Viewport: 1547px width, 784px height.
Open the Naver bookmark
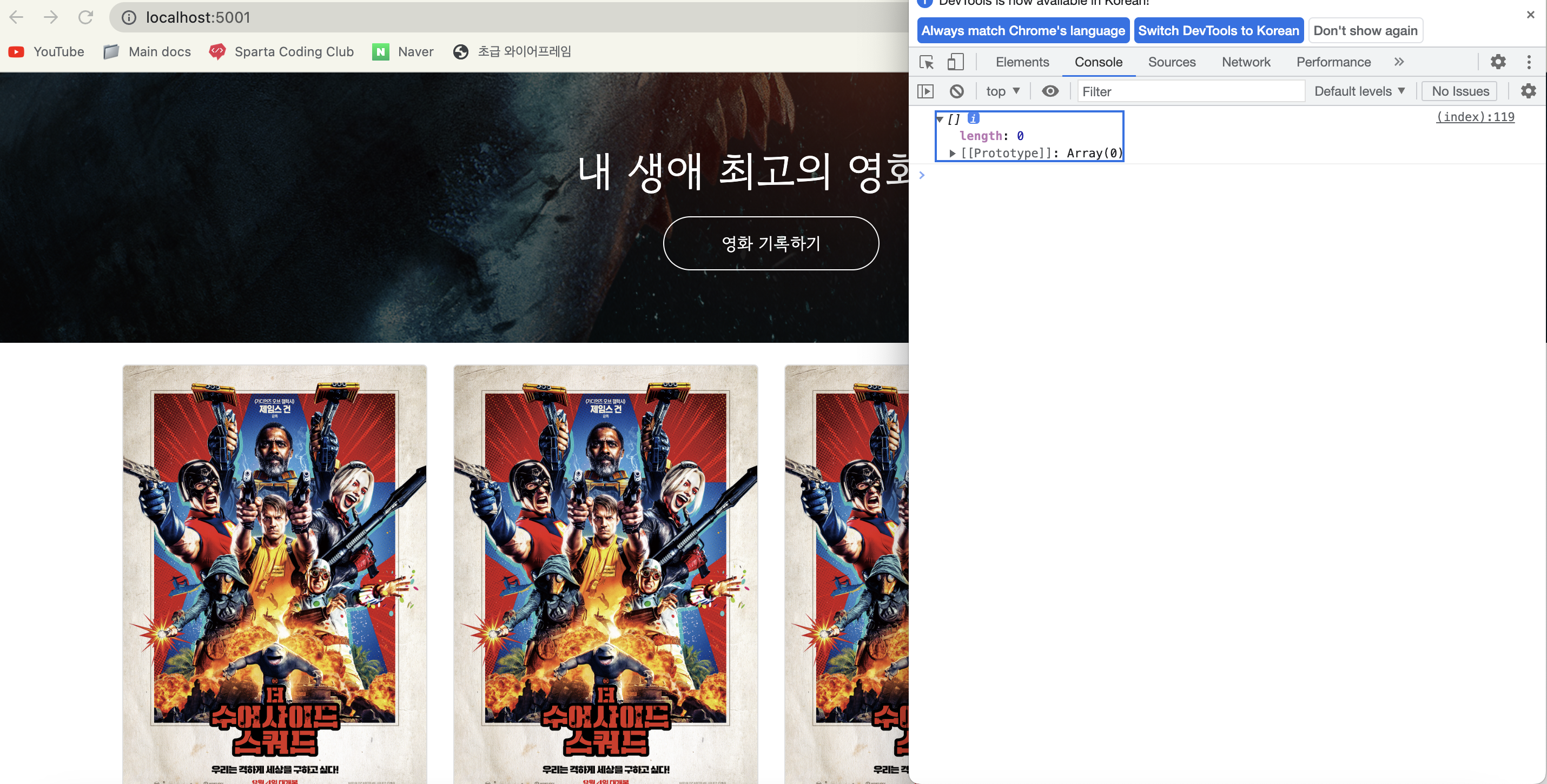(x=403, y=51)
